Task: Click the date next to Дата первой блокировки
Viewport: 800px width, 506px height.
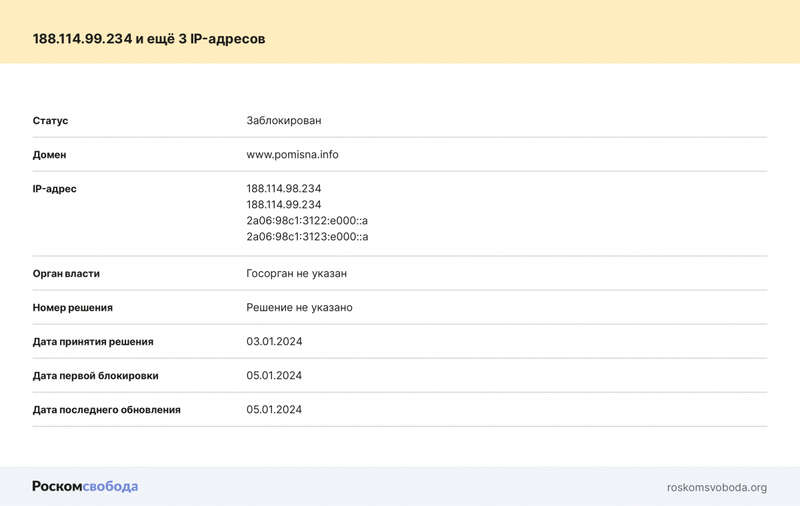Action: [274, 375]
